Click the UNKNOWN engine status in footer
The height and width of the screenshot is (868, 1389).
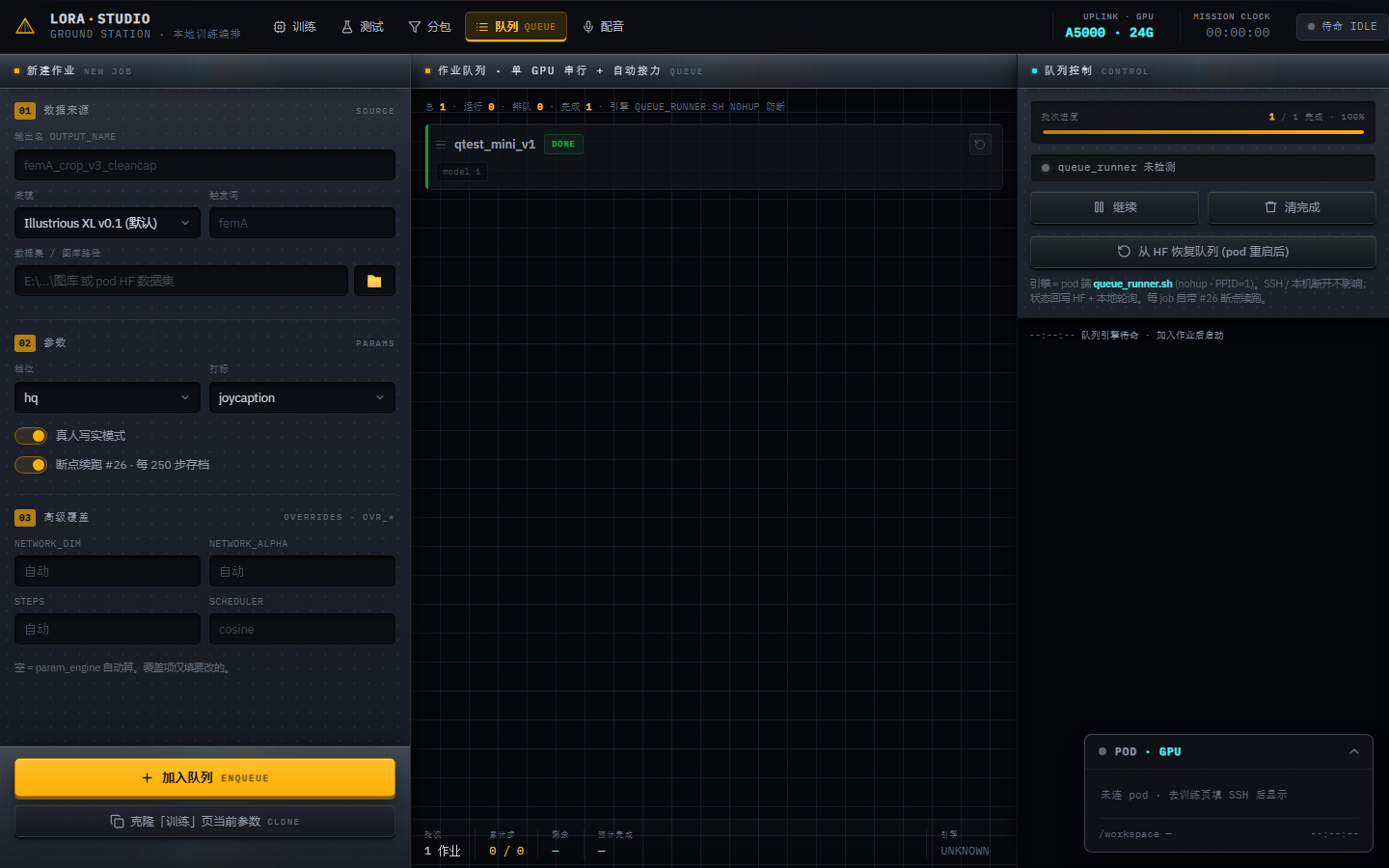coord(965,851)
